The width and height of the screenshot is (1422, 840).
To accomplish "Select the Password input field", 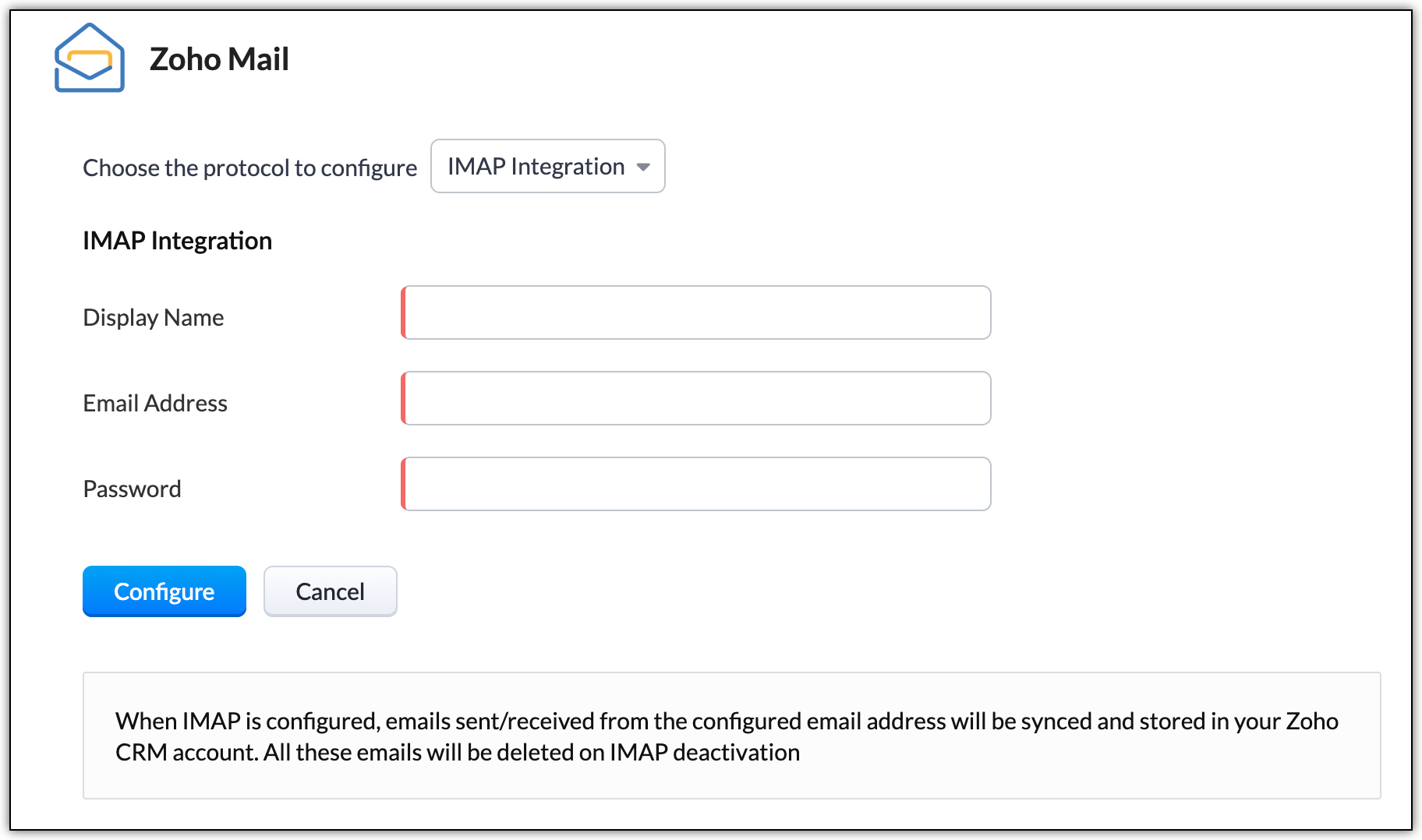I will [x=695, y=484].
